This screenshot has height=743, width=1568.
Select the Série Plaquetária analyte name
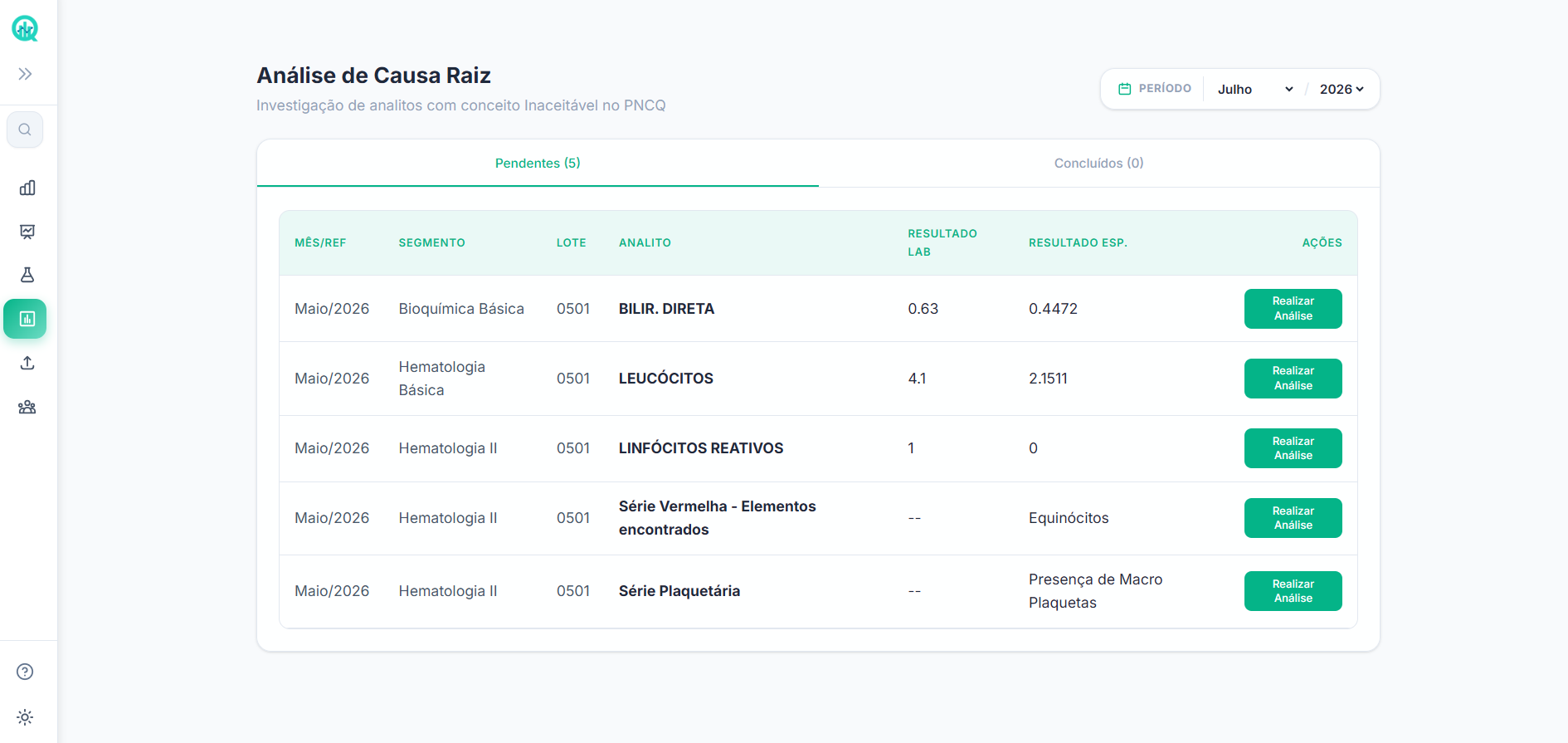tap(679, 591)
